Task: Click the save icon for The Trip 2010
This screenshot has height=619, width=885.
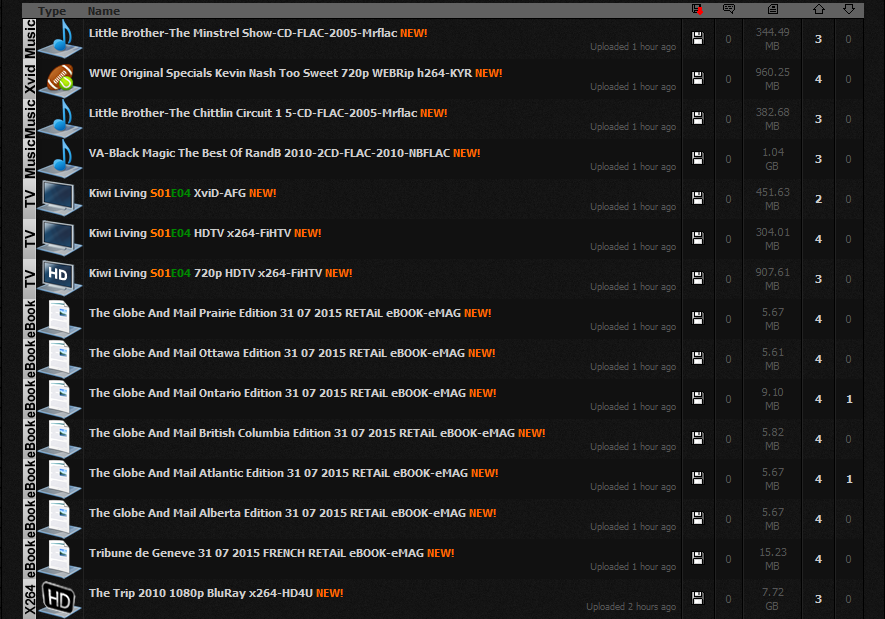Action: pos(698,598)
